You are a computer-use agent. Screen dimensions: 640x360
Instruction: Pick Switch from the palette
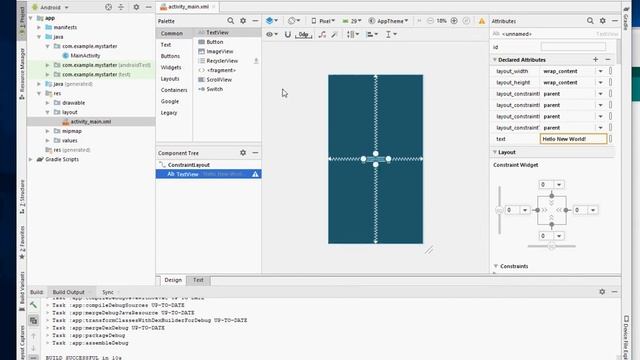click(214, 89)
